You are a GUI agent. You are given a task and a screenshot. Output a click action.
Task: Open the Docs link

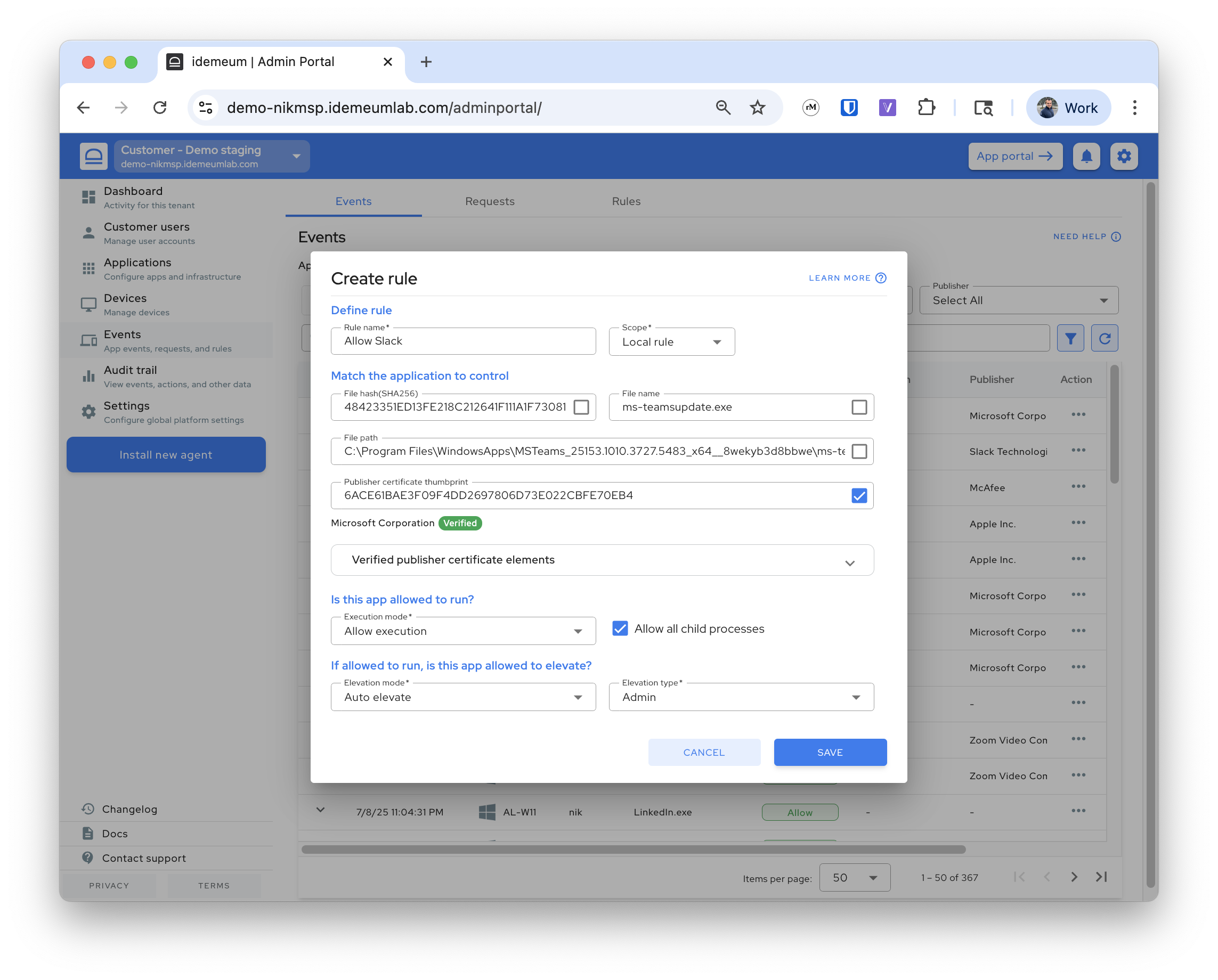[x=115, y=833]
